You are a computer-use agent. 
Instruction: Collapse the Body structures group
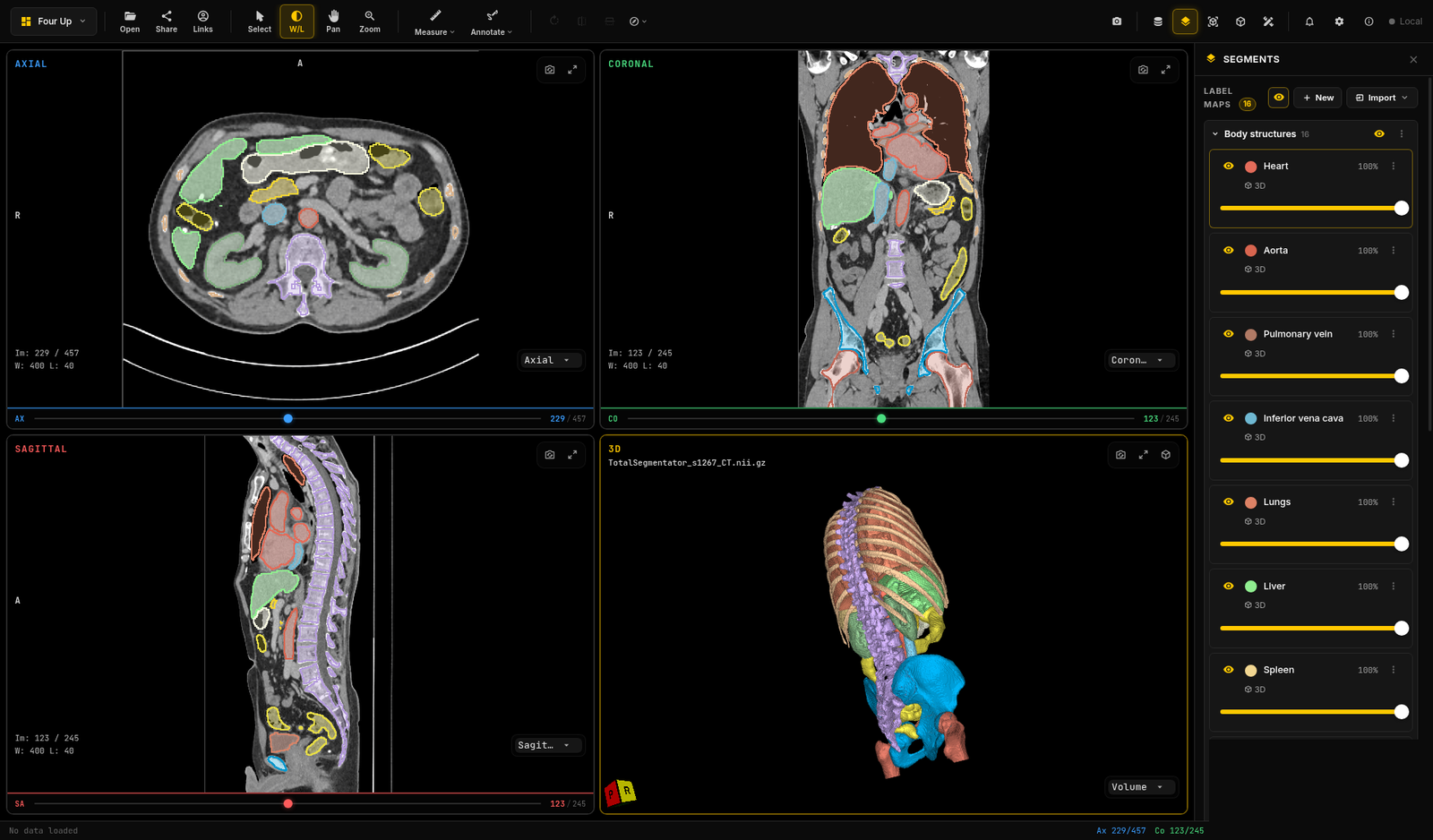pos(1215,134)
